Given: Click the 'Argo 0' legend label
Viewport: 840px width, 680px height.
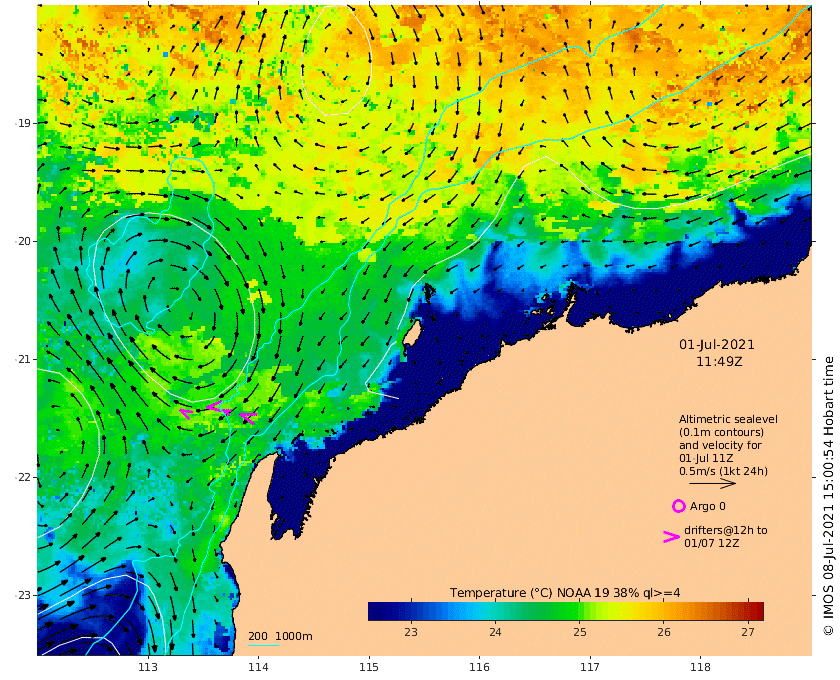Looking at the screenshot, I should coord(708,506).
